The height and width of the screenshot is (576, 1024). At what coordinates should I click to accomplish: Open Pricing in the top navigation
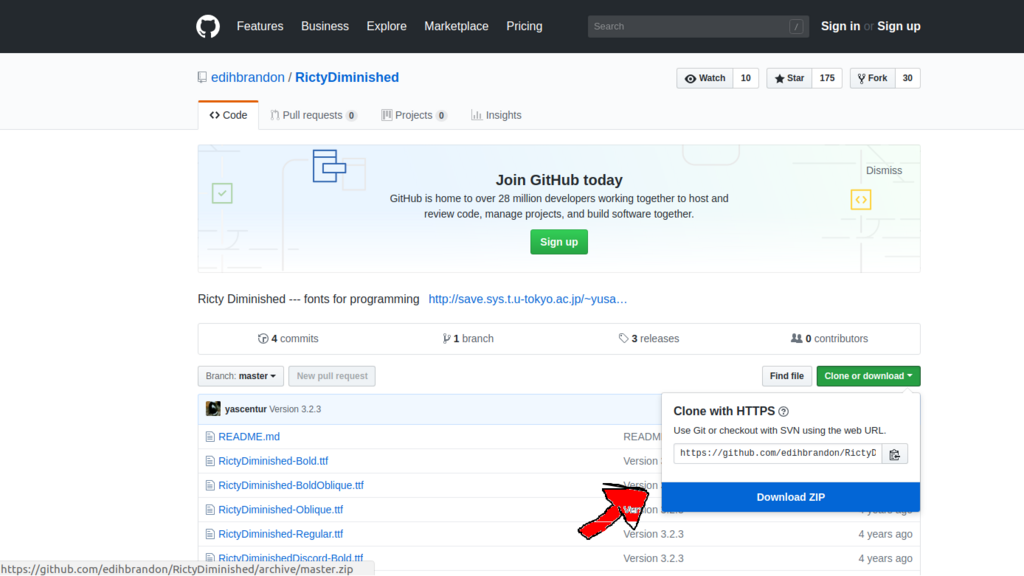[x=524, y=26]
